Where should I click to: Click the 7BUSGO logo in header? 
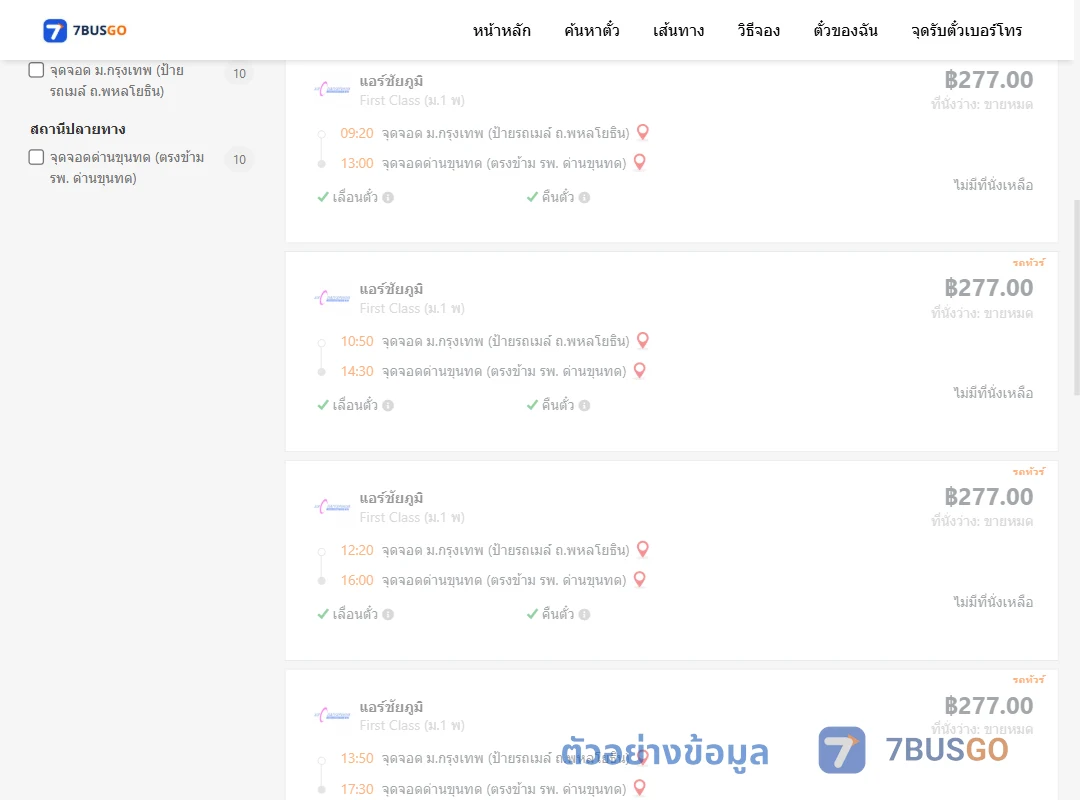85,30
